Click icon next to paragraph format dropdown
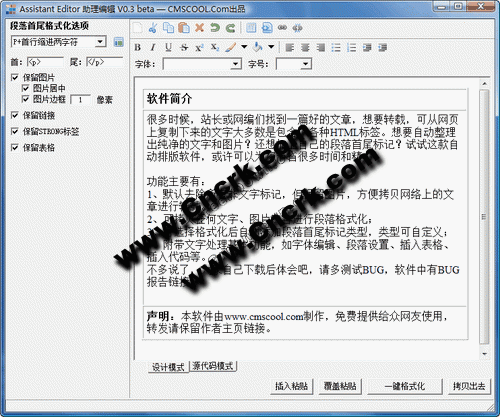The height and width of the screenshot is (417, 500). (118, 42)
